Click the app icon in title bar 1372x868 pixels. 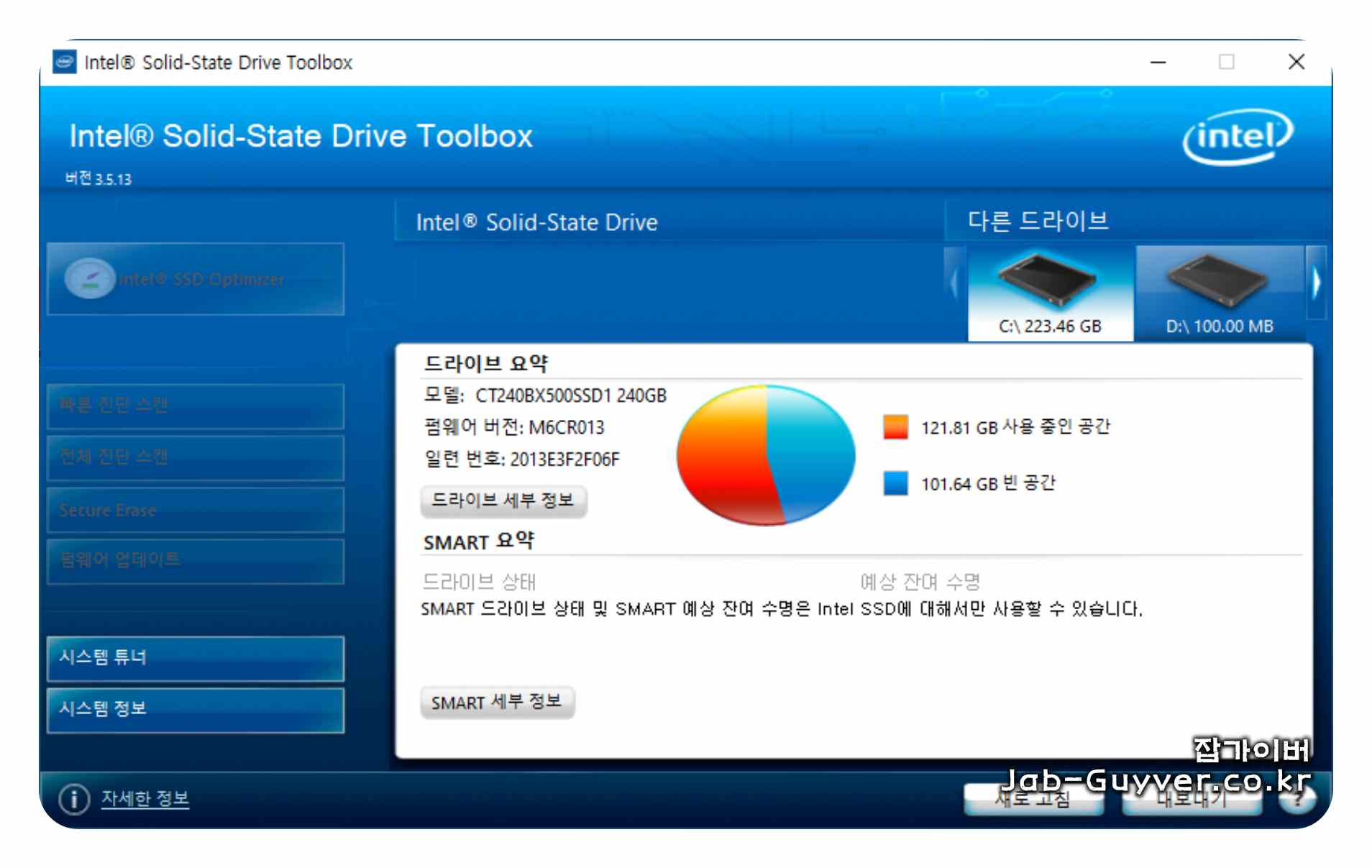click(65, 62)
